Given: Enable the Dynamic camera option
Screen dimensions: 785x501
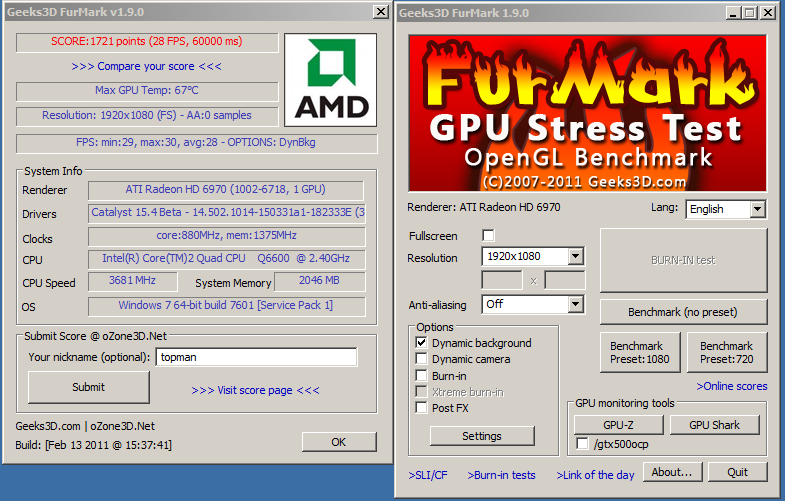Looking at the screenshot, I should pyautogui.click(x=422, y=359).
